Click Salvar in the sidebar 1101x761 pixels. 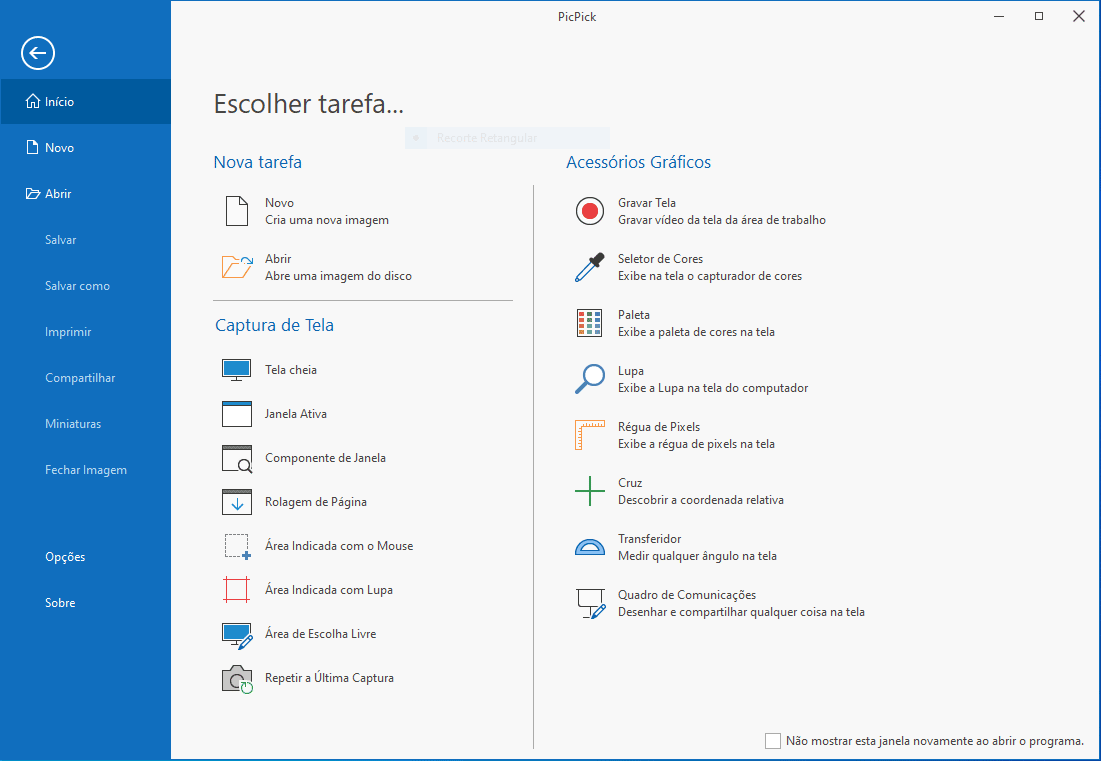tap(86, 239)
